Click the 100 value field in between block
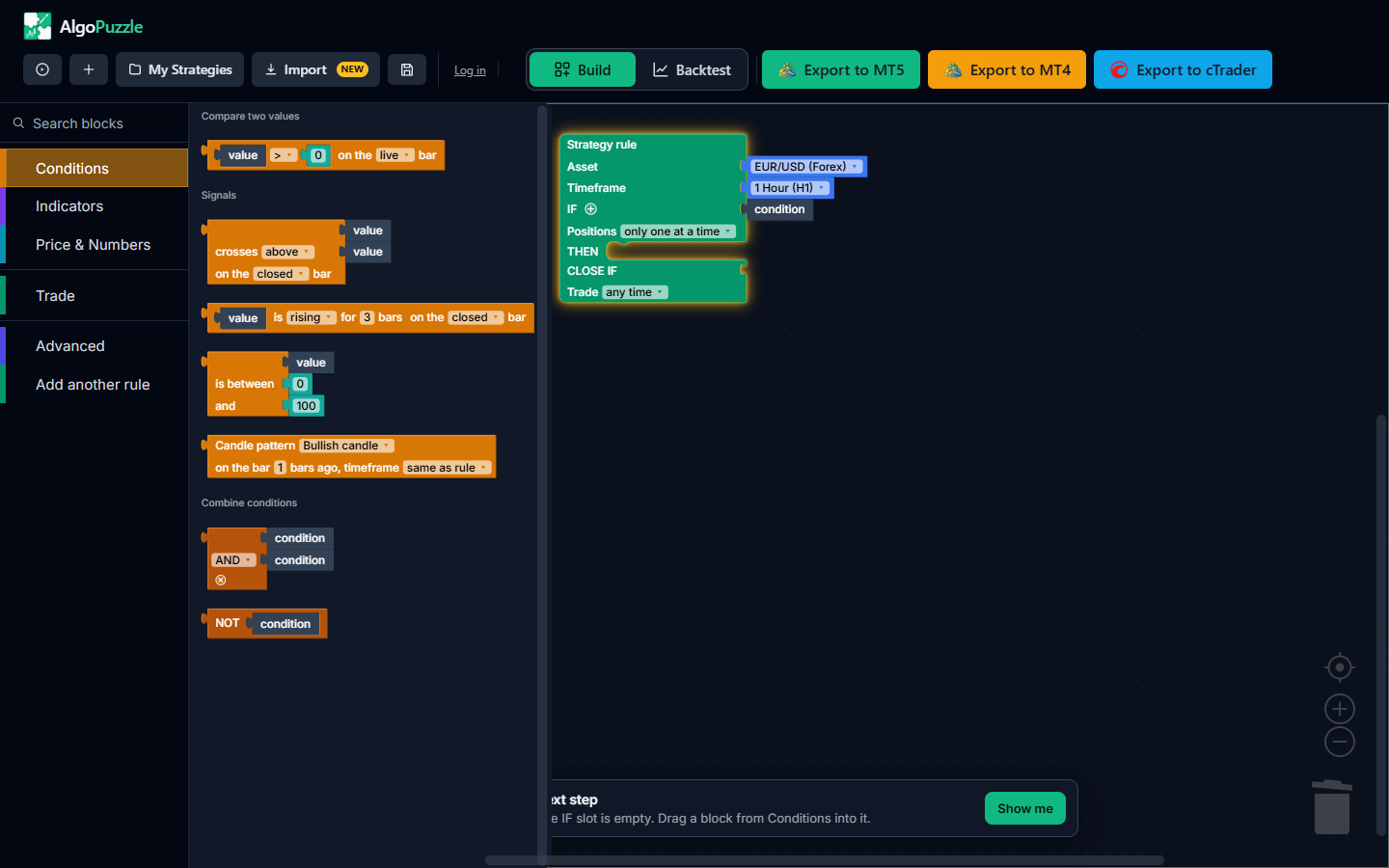Screen dimensions: 1389x868 (x=306, y=406)
